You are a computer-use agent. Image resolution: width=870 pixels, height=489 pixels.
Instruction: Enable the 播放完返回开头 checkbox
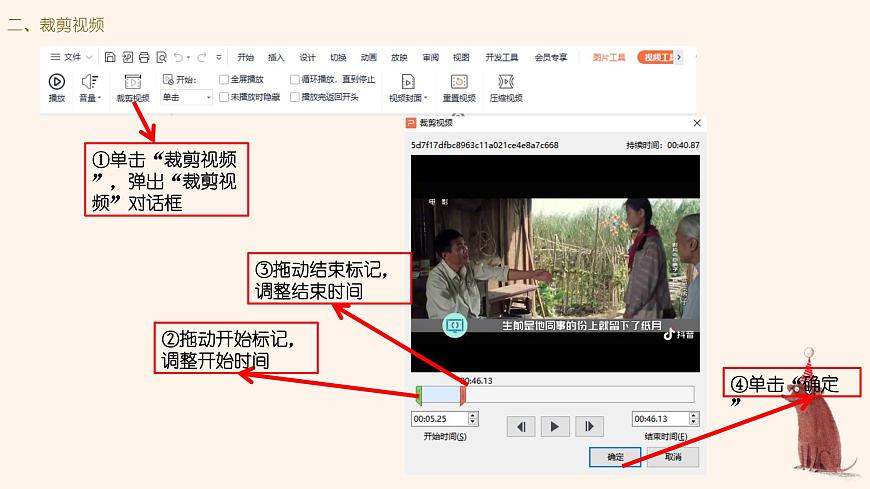[x=295, y=97]
